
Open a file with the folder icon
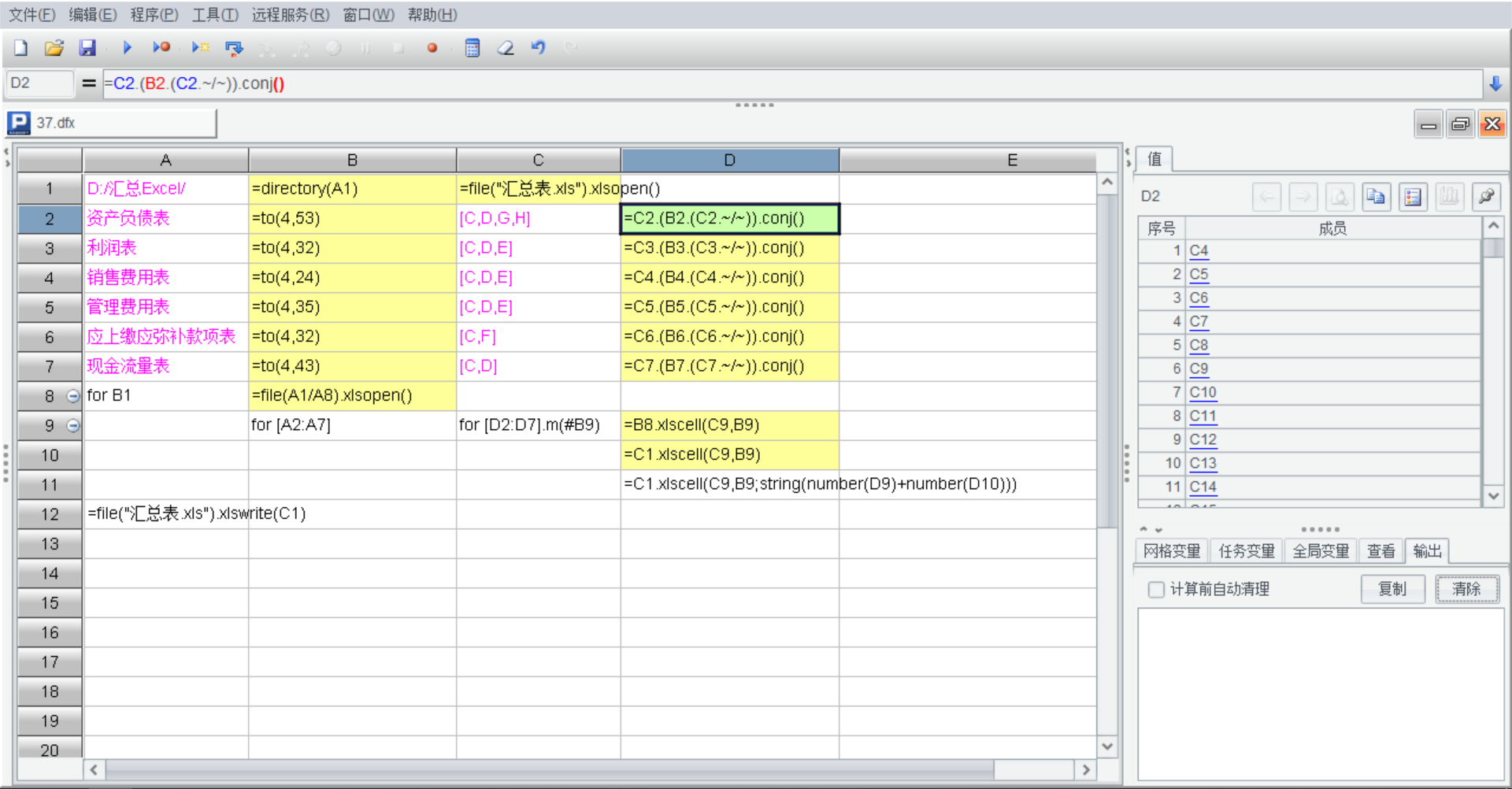pos(54,48)
